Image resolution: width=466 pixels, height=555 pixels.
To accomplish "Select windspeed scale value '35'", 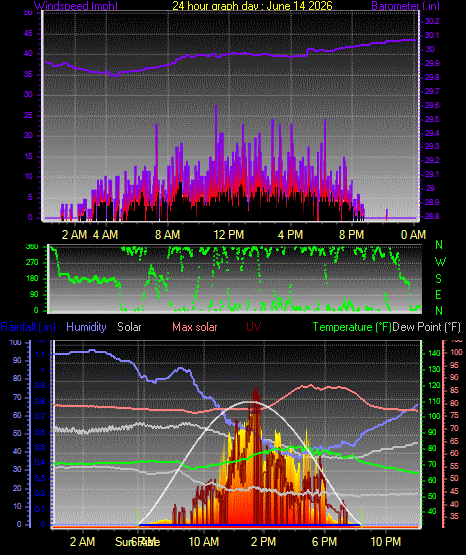I will coord(28,74).
